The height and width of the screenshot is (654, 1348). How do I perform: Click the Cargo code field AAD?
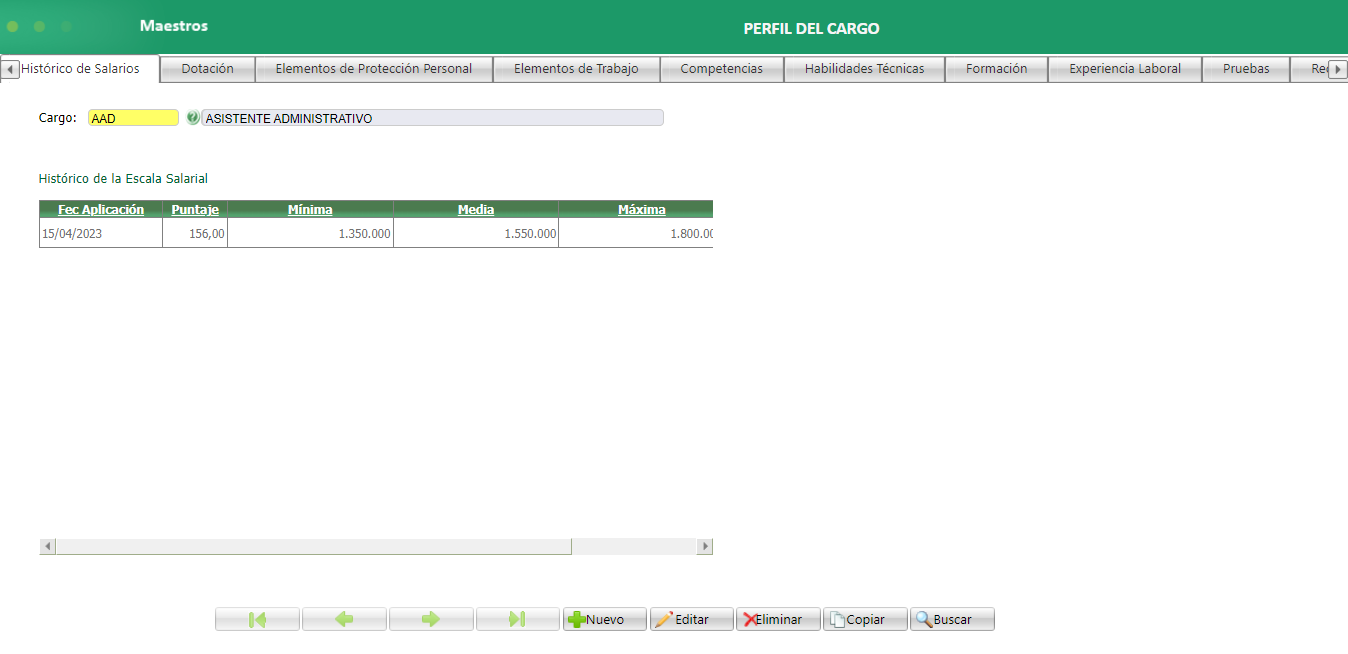coord(133,118)
